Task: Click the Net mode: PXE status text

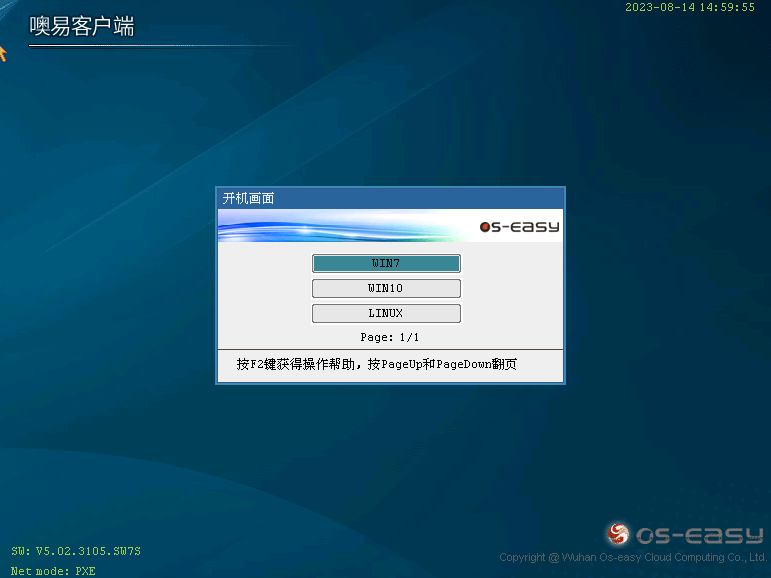Action: coord(53,571)
